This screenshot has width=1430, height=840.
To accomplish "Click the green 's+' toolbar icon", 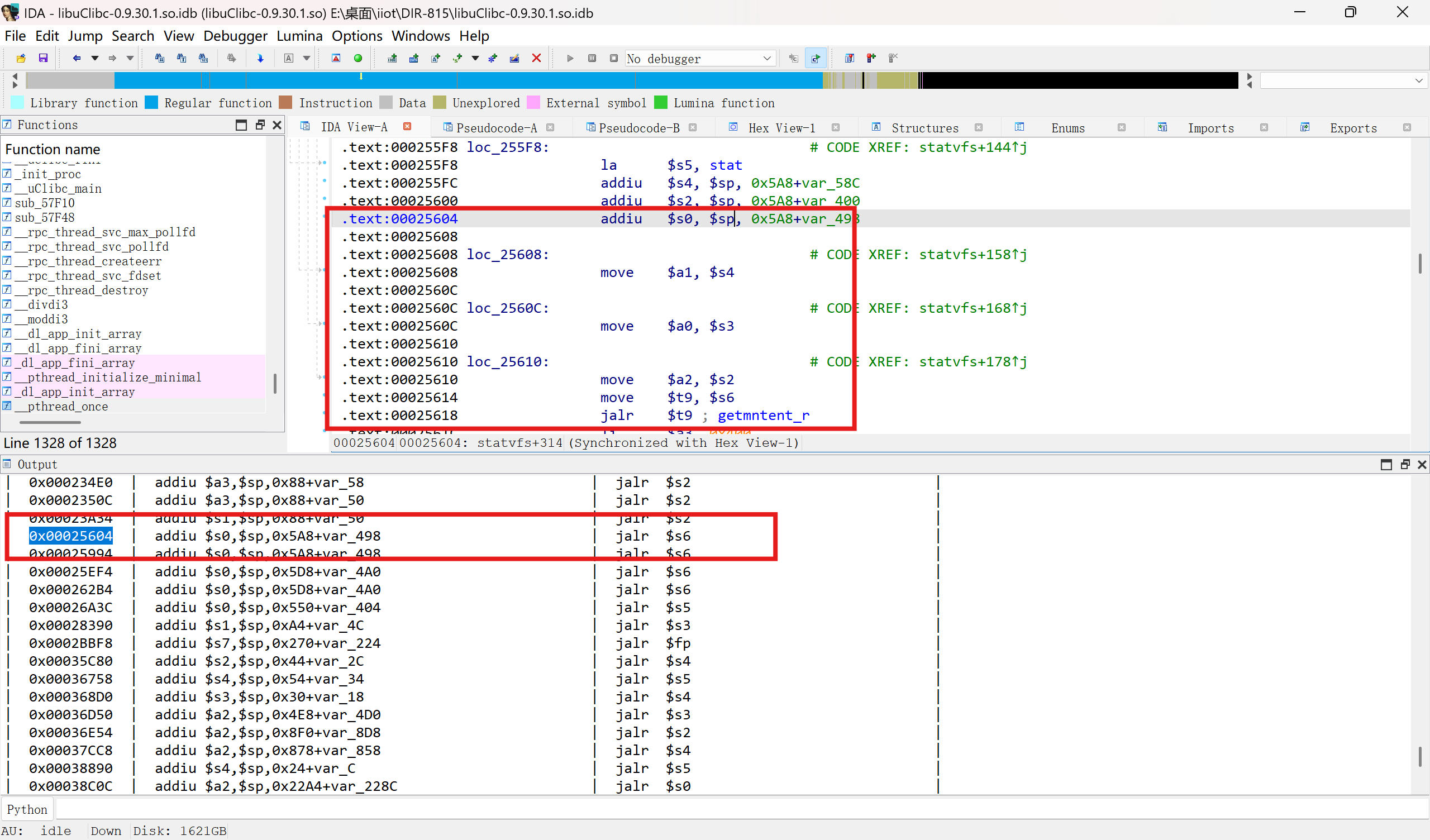I will coord(458,58).
